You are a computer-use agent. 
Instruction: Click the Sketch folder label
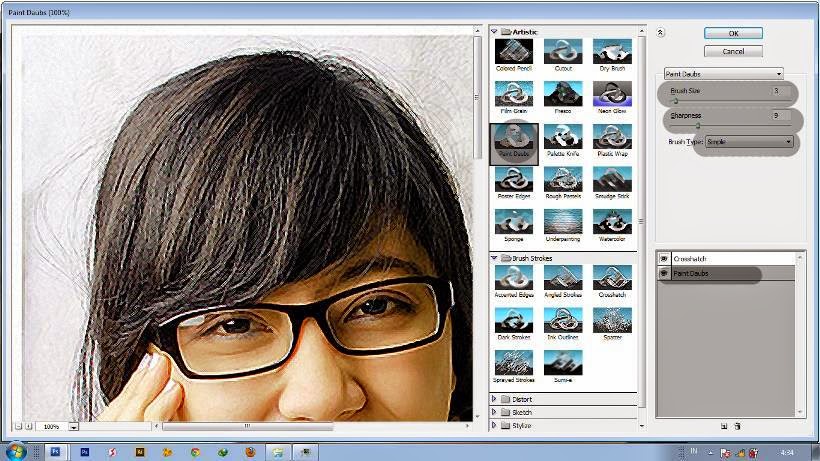pyautogui.click(x=521, y=412)
